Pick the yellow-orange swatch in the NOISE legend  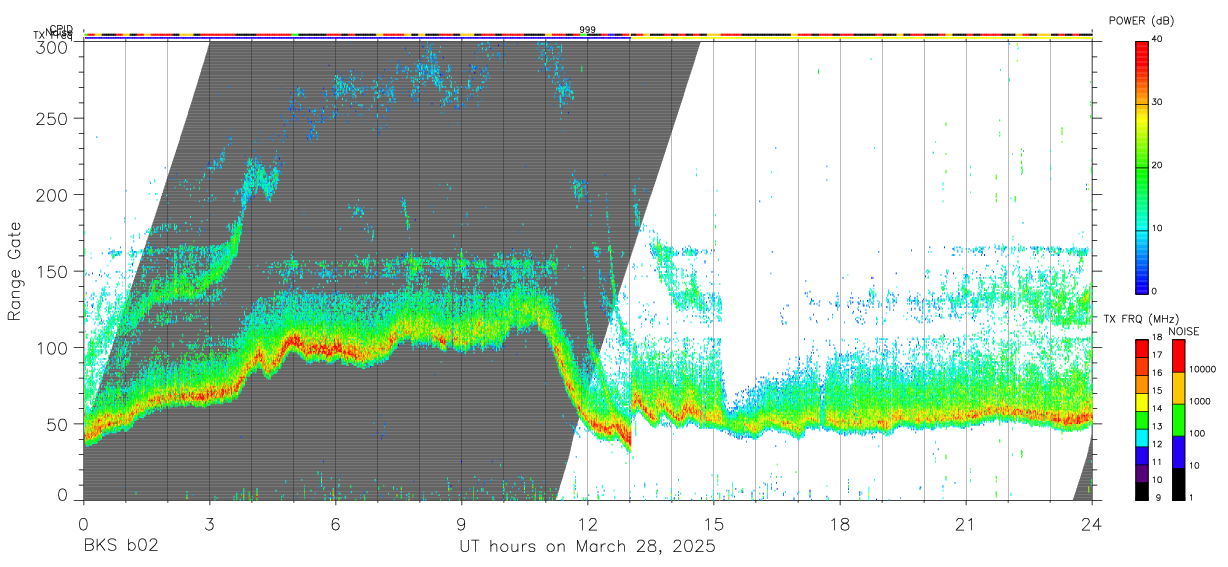1178,387
